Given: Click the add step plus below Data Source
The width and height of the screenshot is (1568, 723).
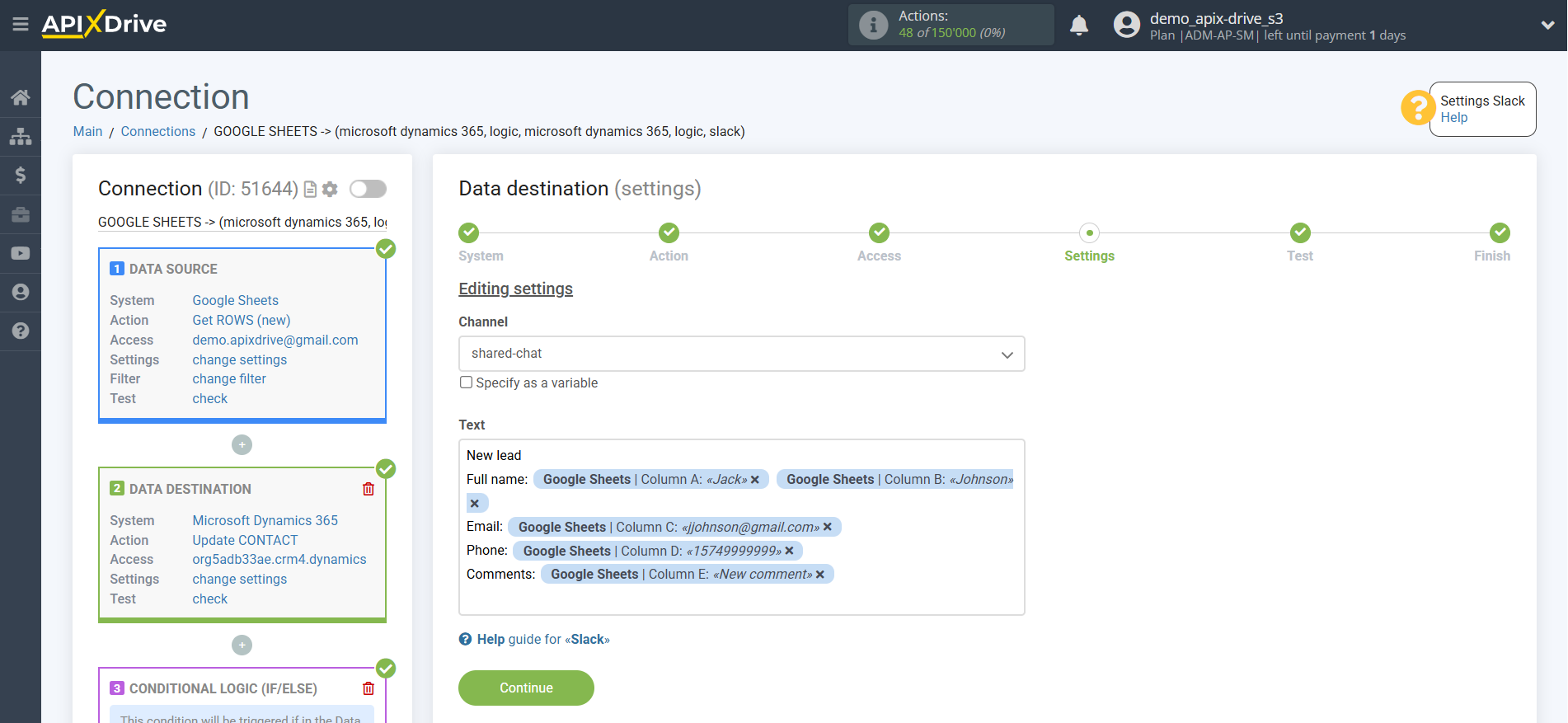Looking at the screenshot, I should 242,445.
